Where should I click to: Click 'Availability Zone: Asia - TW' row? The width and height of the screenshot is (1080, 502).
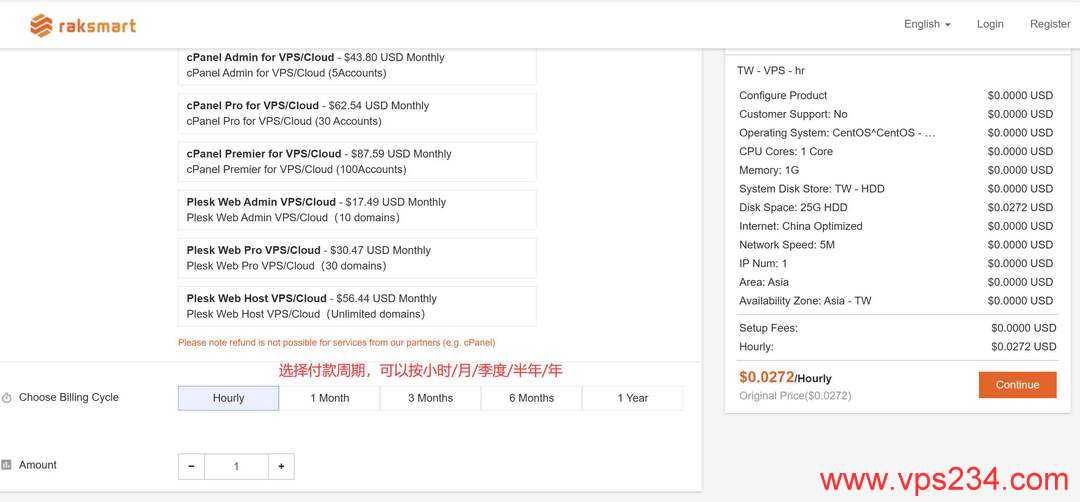[x=896, y=301]
